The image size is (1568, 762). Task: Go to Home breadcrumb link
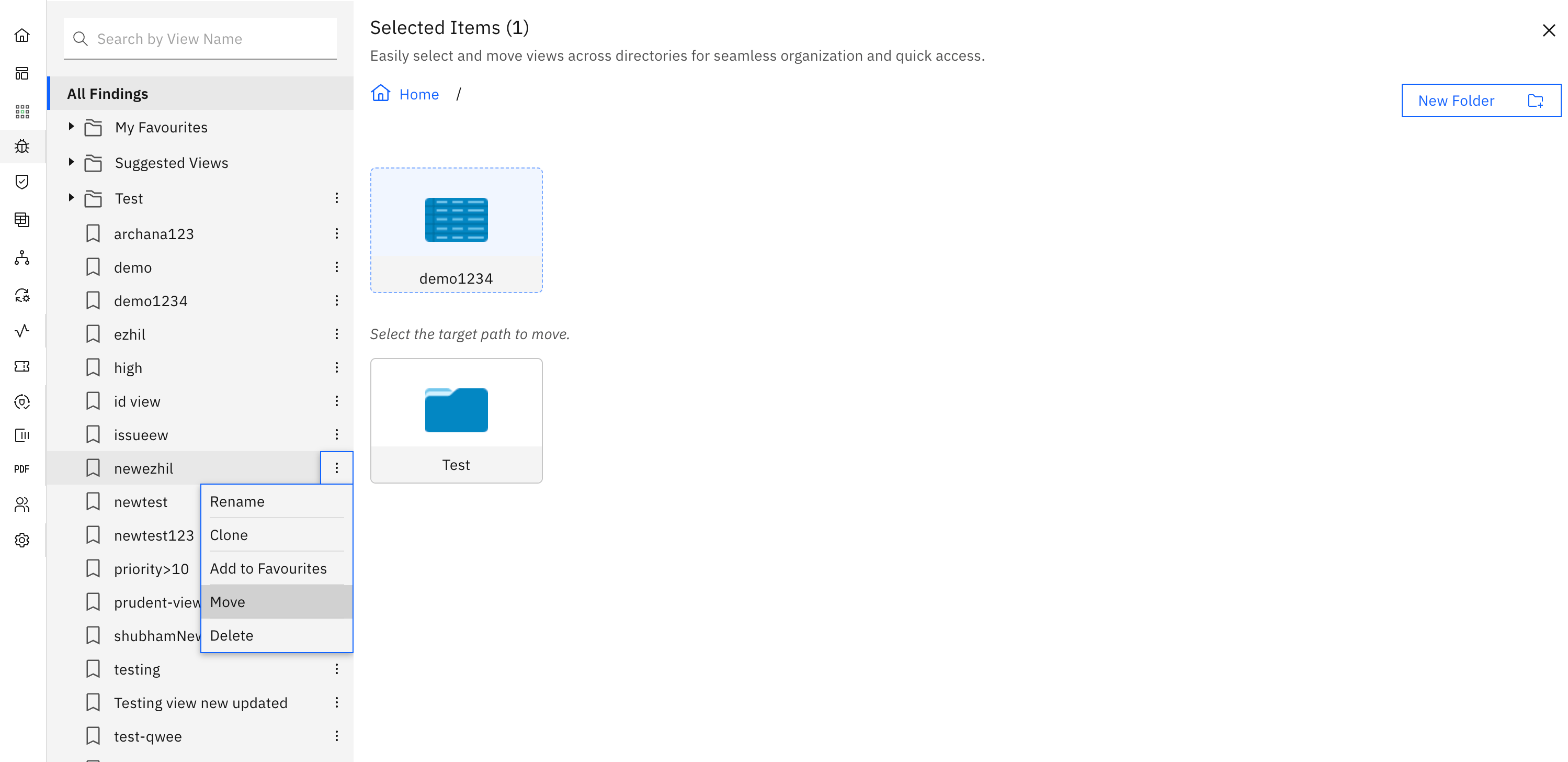point(419,94)
